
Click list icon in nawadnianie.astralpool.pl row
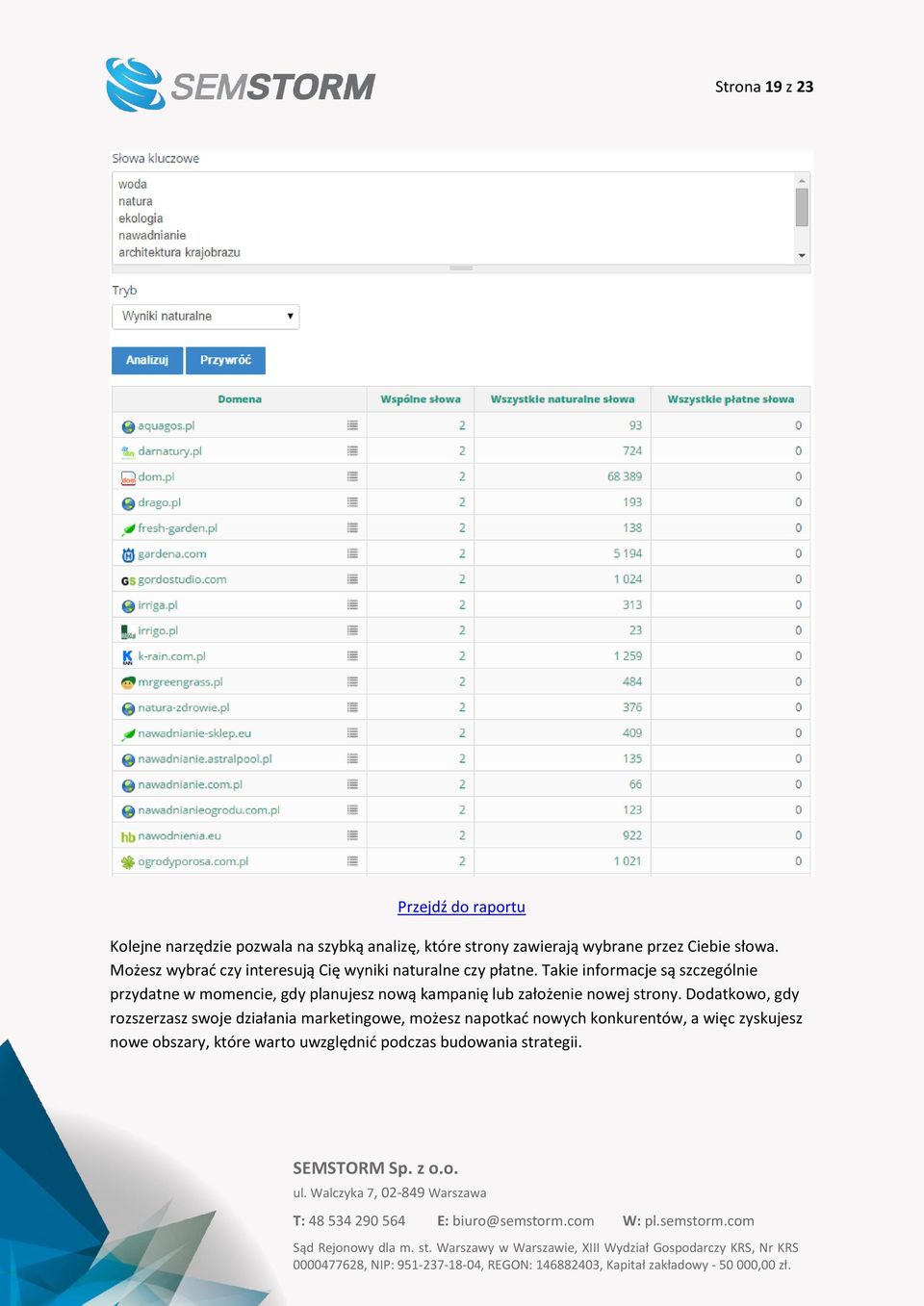click(x=352, y=758)
